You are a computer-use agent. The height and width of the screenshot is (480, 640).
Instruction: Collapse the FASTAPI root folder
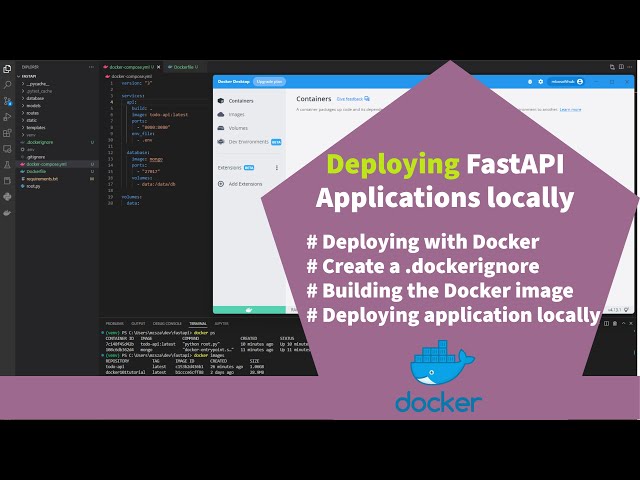(x=29, y=76)
